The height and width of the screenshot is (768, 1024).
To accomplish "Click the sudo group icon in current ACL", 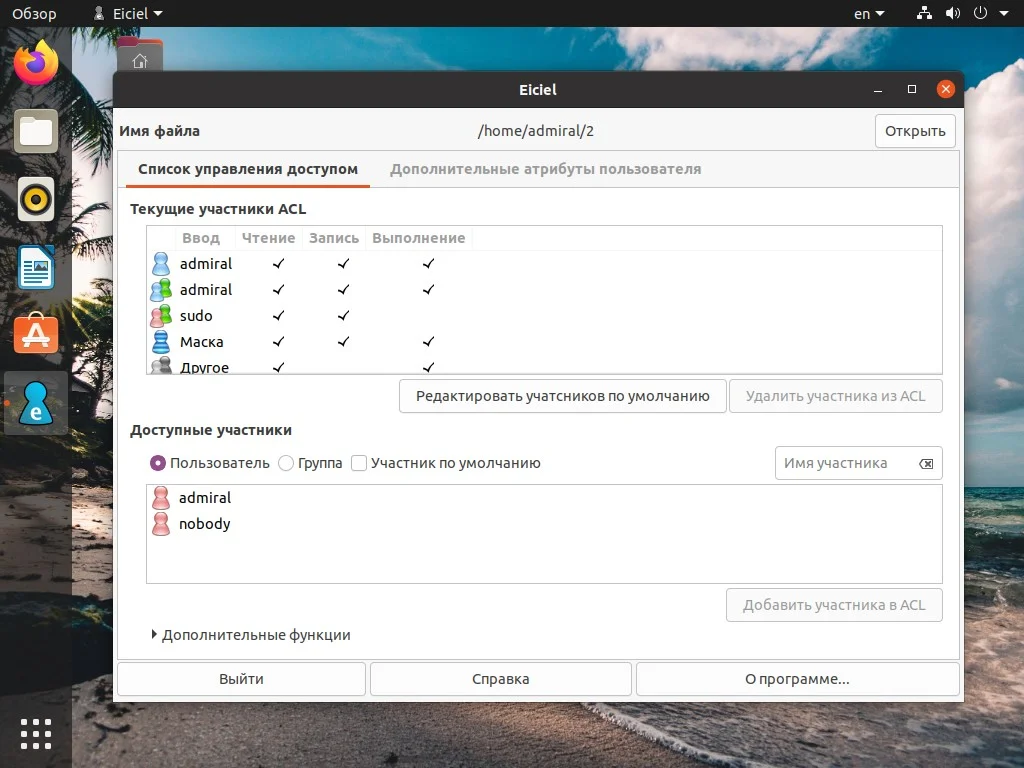I will click(161, 315).
